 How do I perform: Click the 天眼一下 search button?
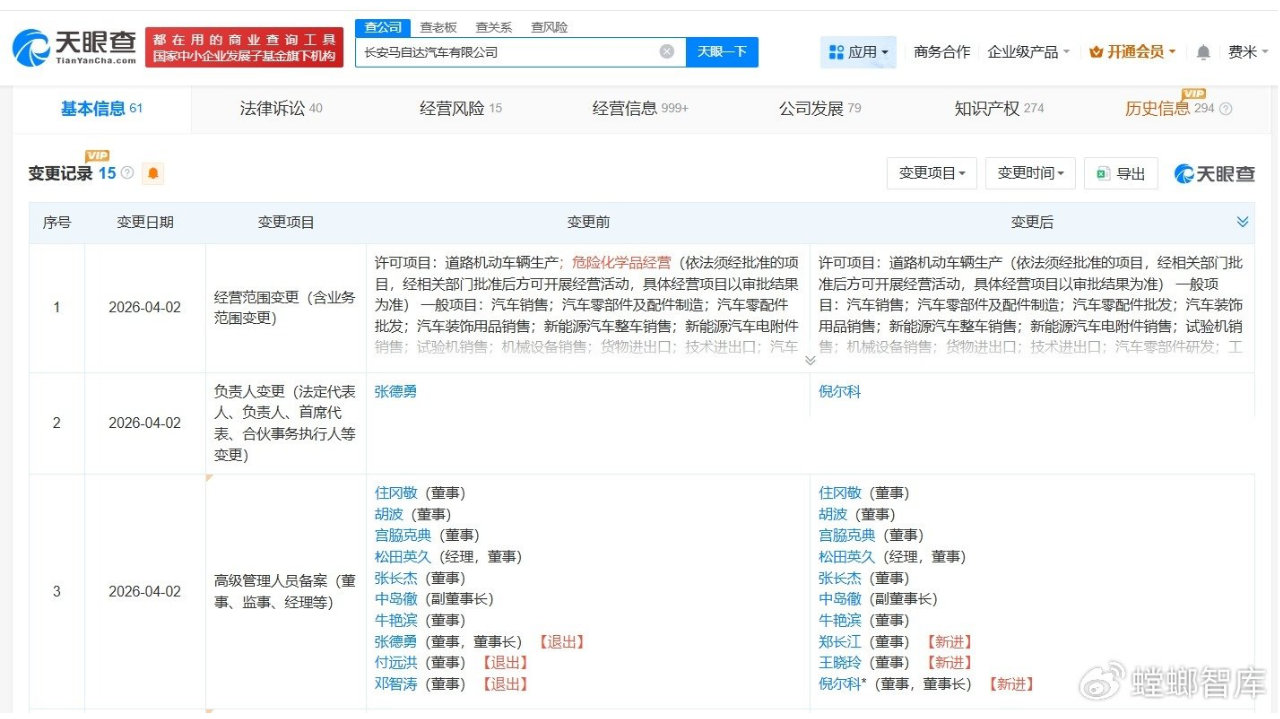(722, 52)
